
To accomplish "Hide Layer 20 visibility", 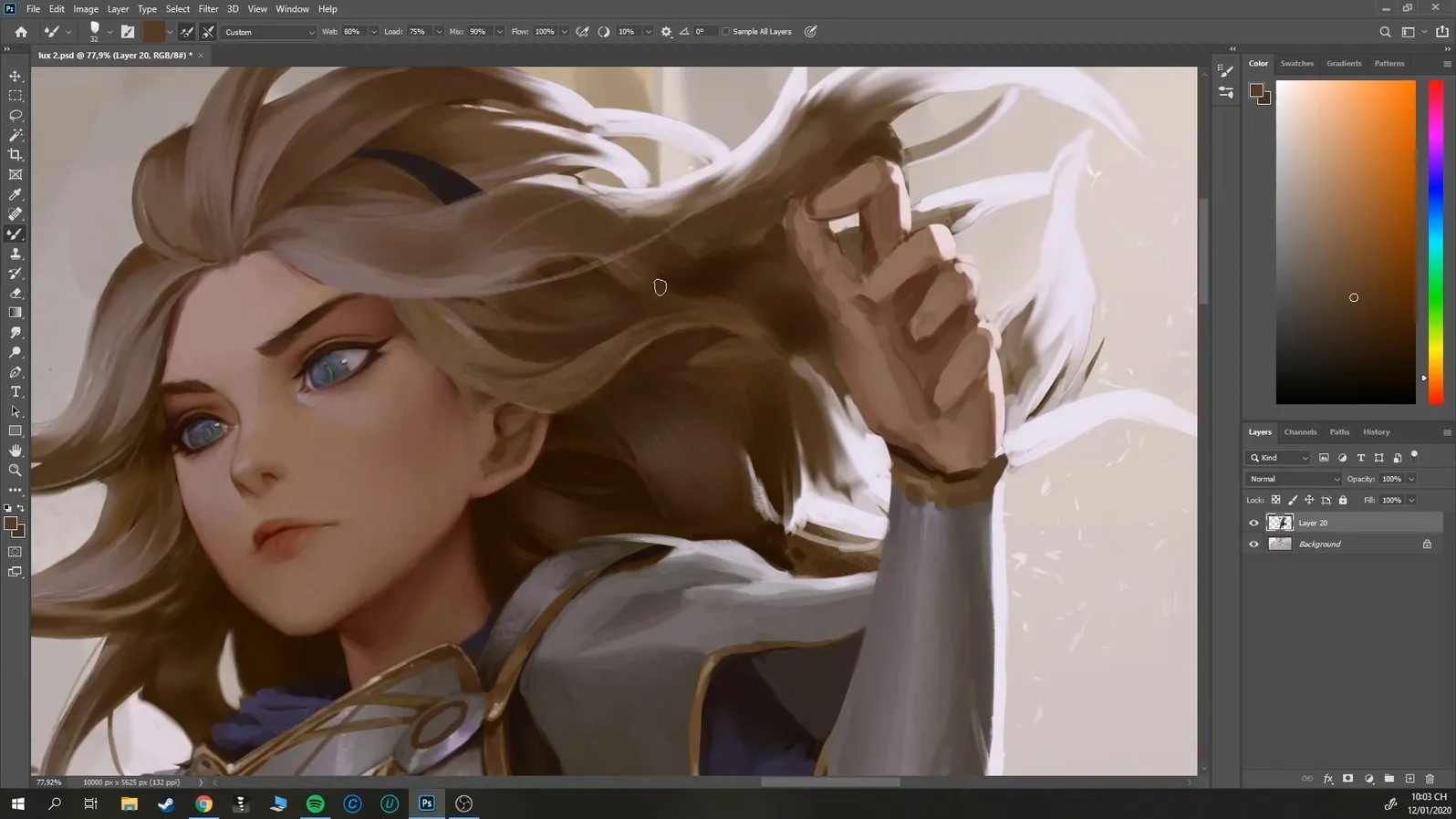I will (x=1253, y=523).
